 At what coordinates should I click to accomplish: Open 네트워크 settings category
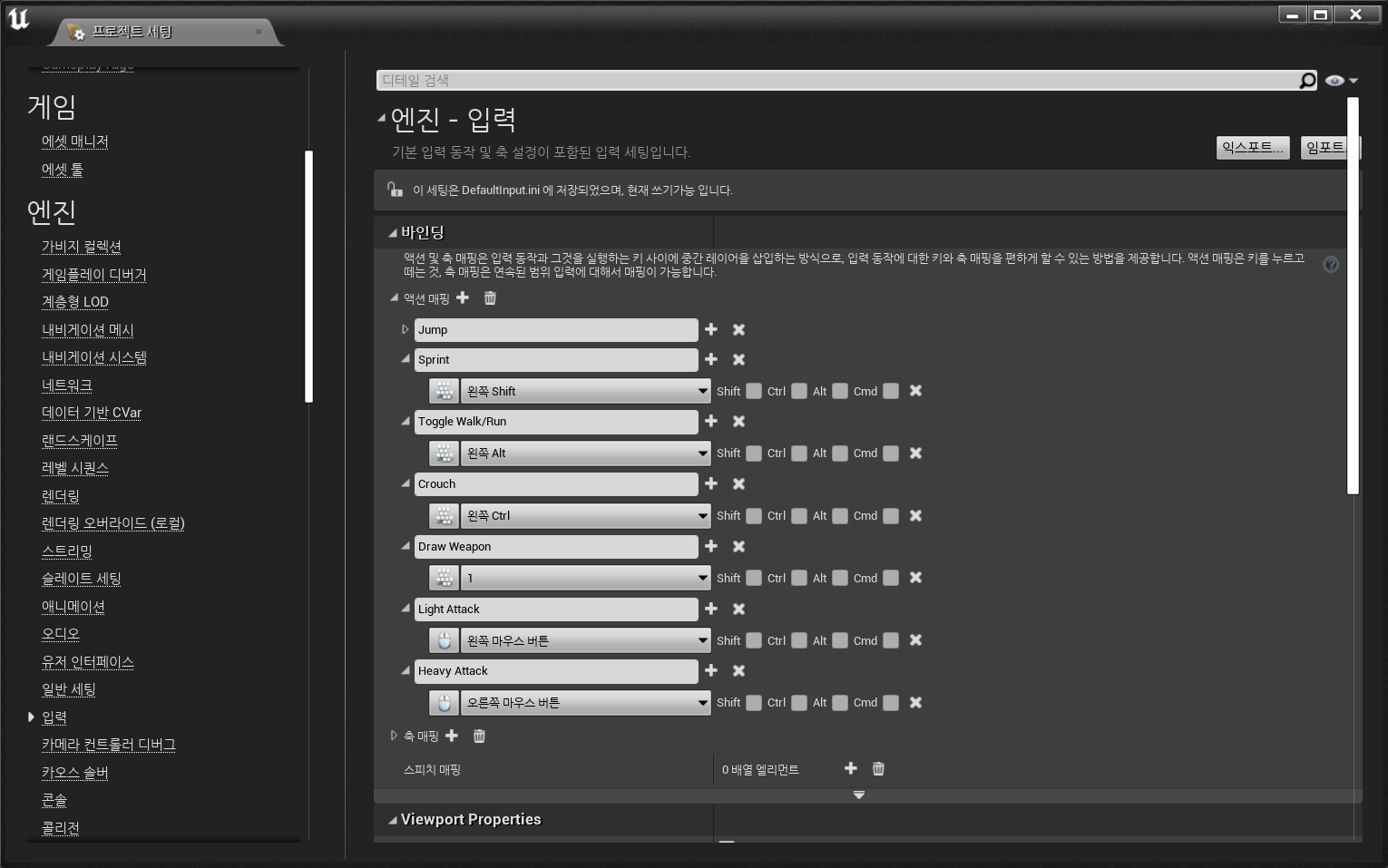coord(67,385)
